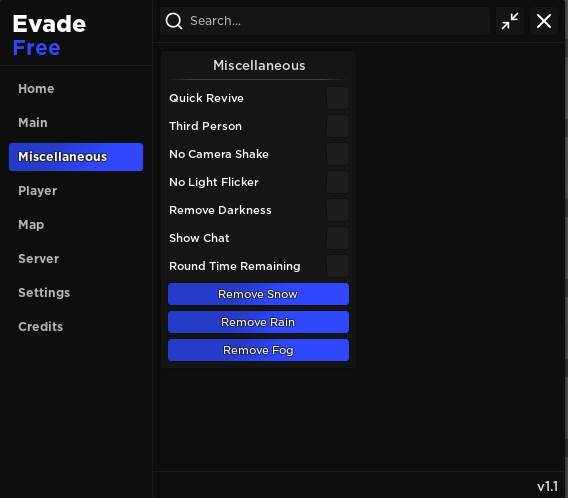Click the Evade title text
The height and width of the screenshot is (498, 568).
click(49, 24)
